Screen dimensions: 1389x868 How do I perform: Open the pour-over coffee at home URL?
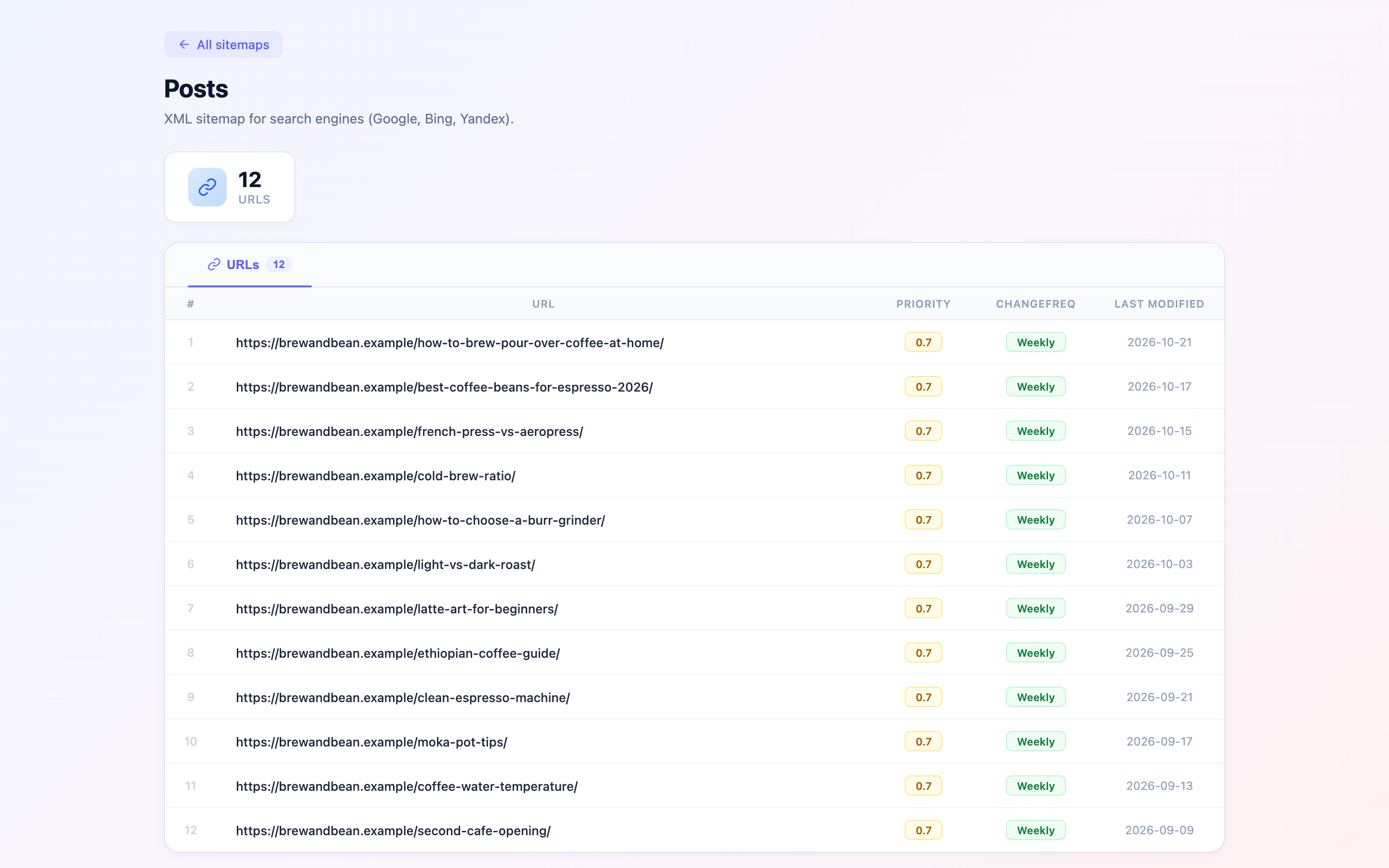449,343
